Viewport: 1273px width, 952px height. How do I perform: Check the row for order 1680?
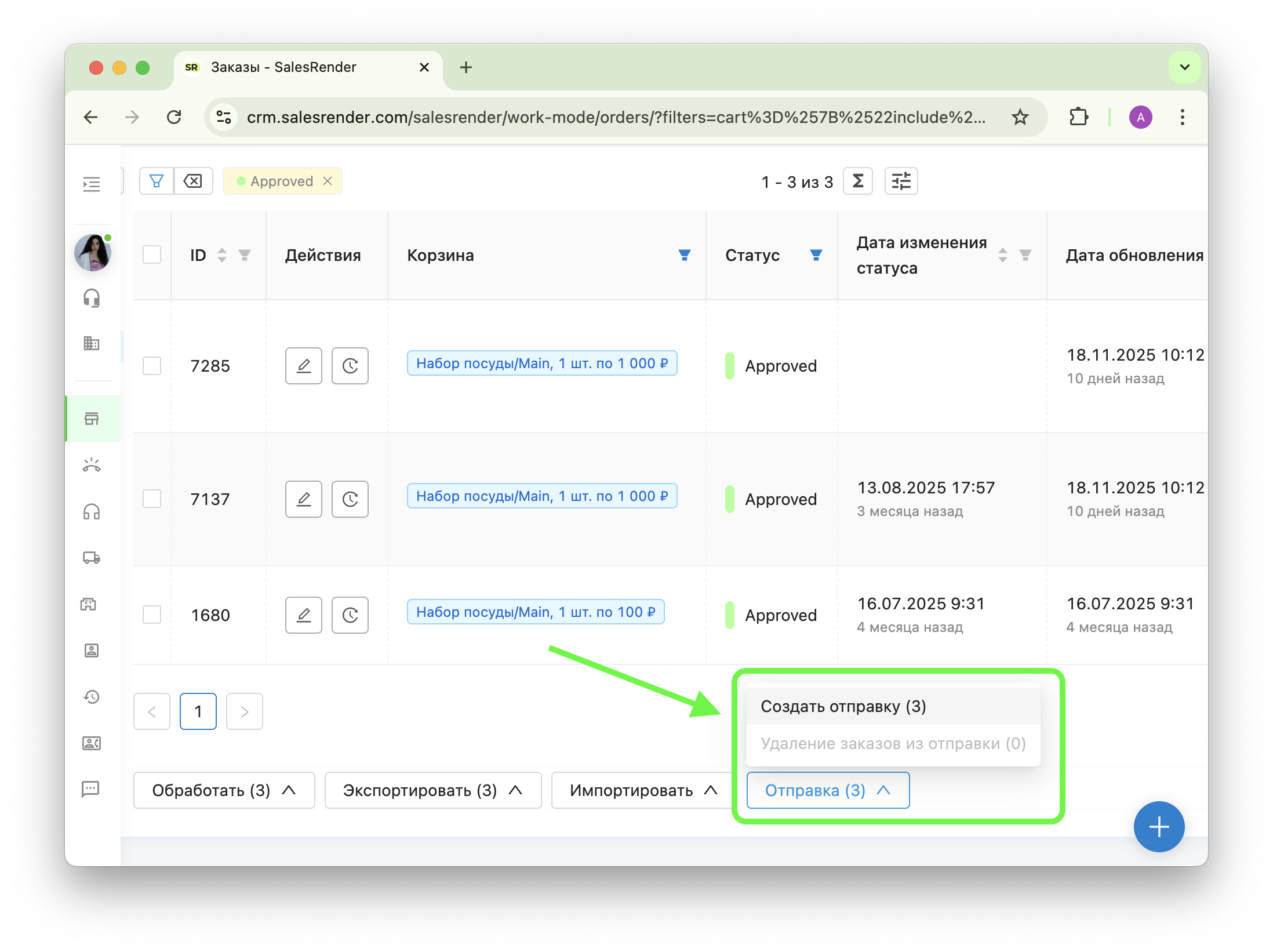(152, 615)
